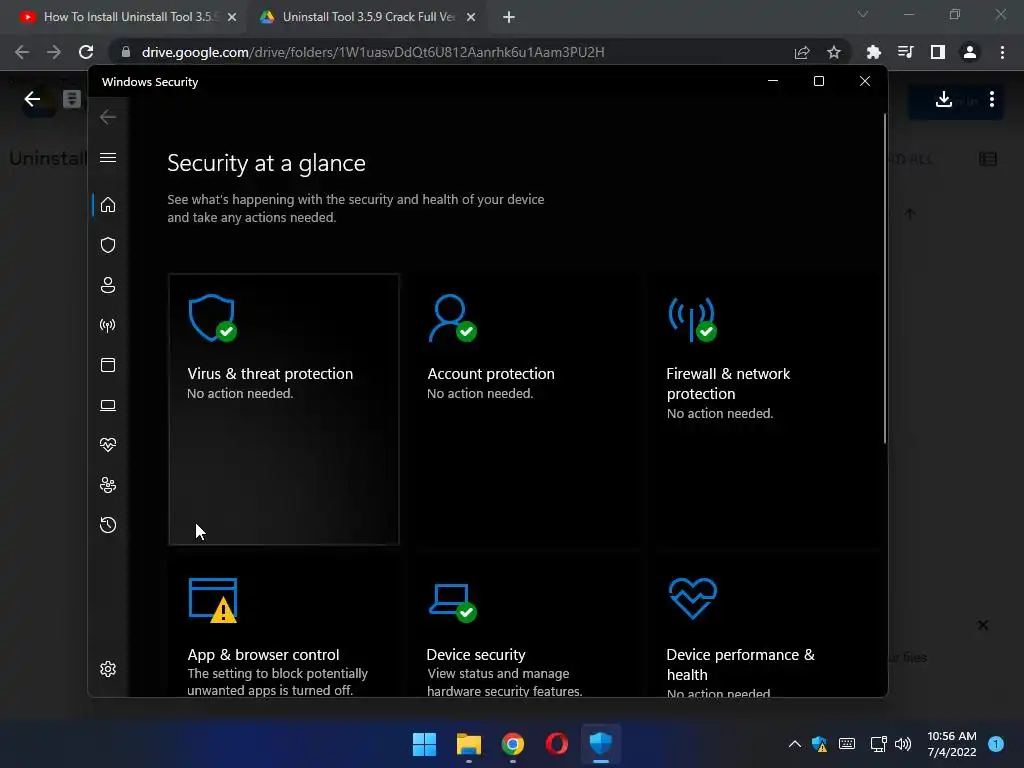Click Google Drive download icon

click(944, 99)
